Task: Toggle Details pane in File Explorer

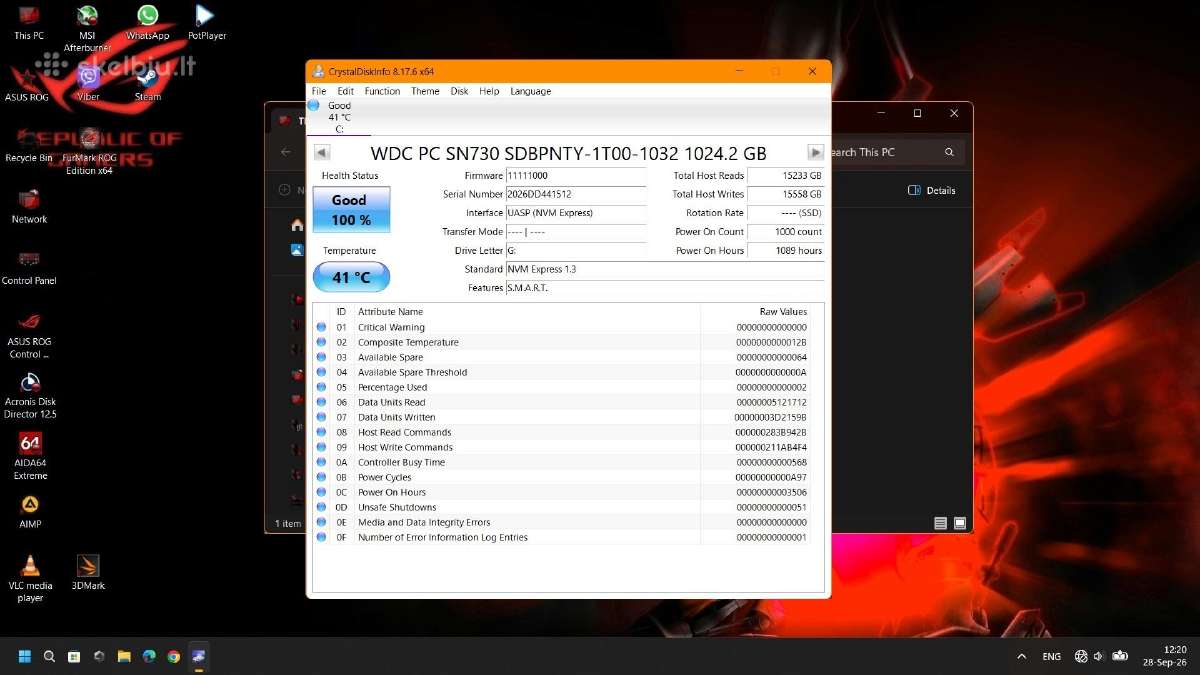Action: coord(932,190)
